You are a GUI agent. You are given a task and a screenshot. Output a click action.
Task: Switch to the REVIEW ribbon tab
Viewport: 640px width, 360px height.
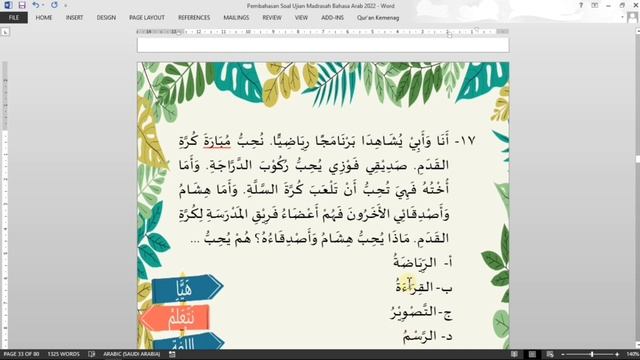pos(272,18)
